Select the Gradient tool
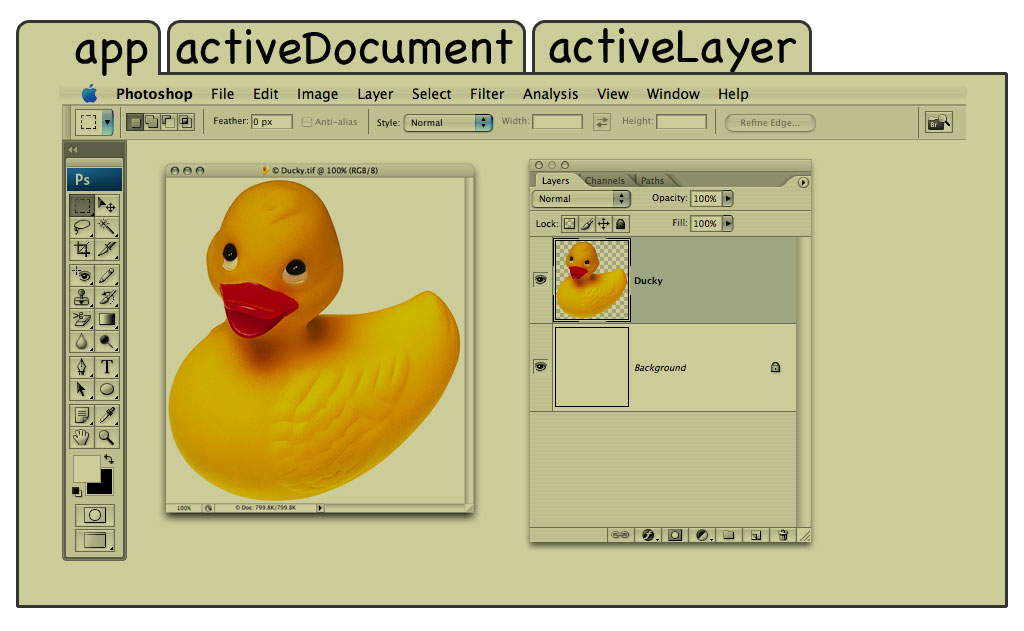 point(106,319)
